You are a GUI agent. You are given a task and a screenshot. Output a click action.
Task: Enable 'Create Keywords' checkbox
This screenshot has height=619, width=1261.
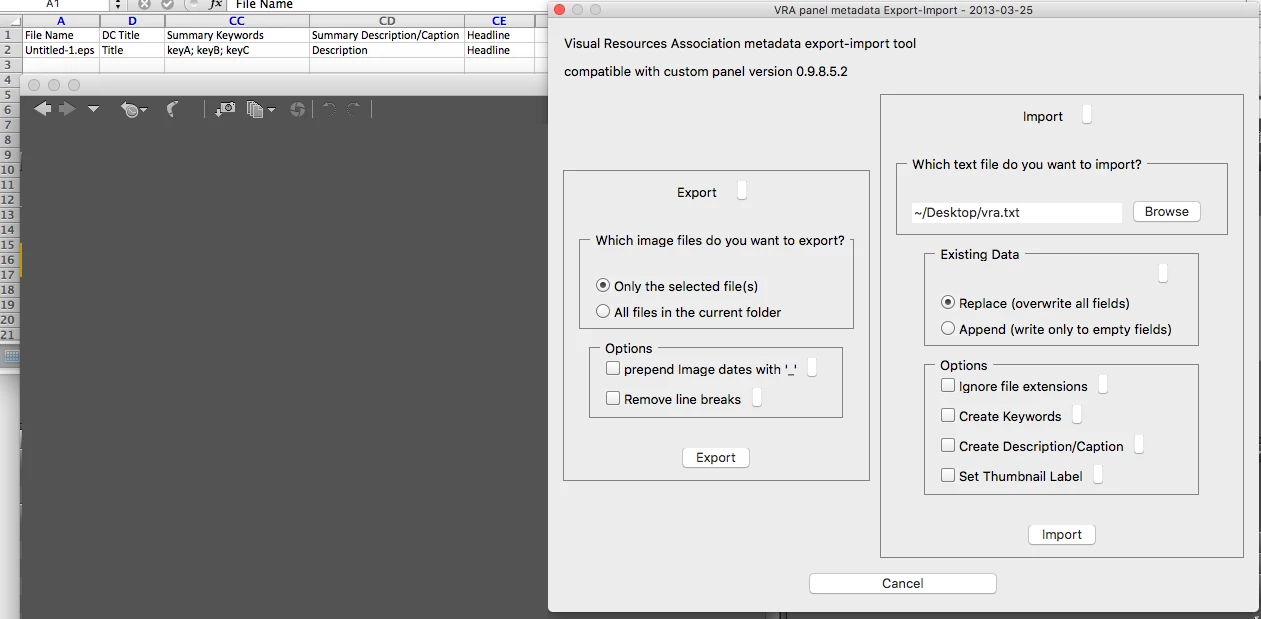pos(948,416)
